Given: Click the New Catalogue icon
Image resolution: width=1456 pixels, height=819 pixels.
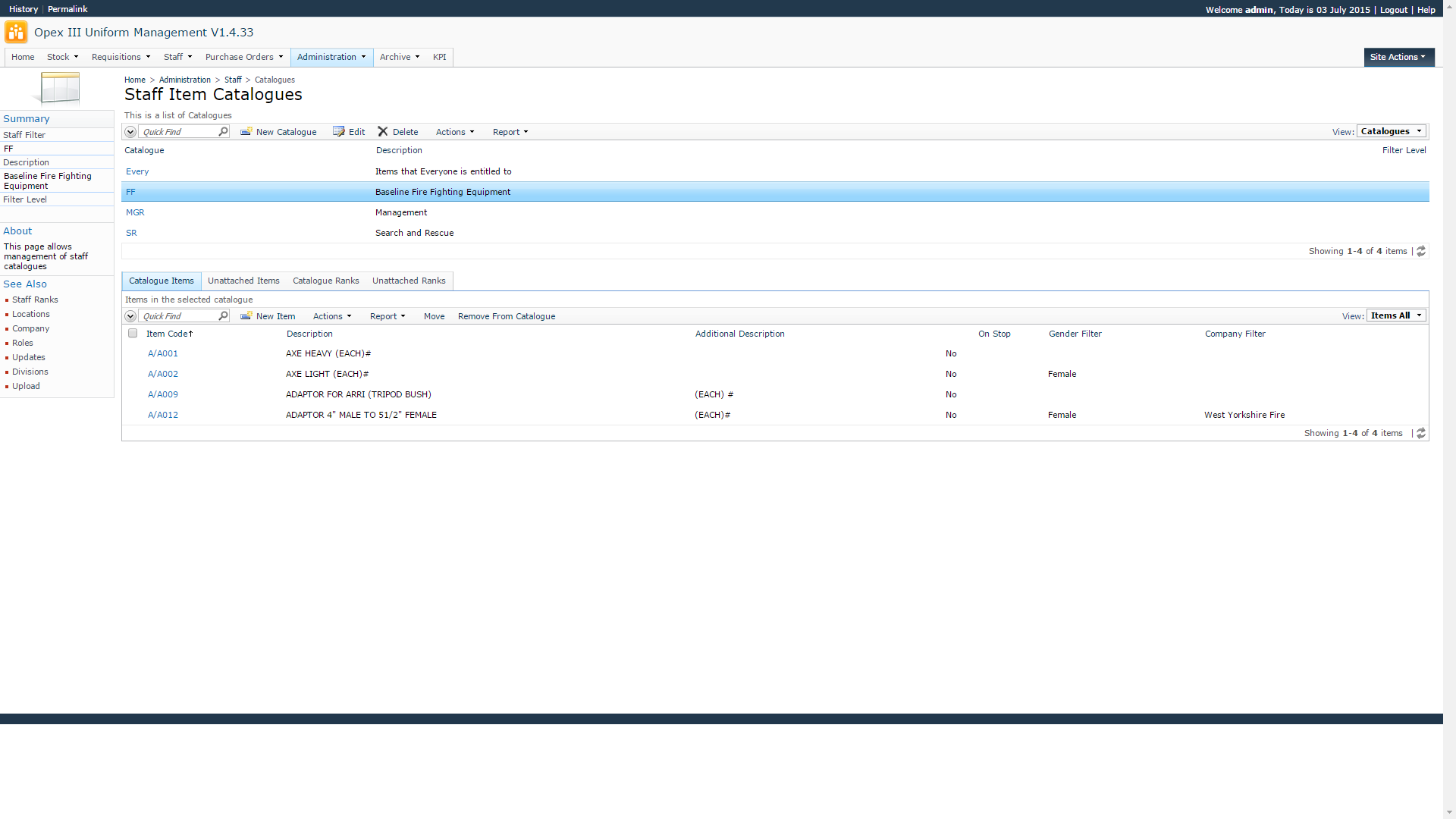Looking at the screenshot, I should (x=246, y=131).
